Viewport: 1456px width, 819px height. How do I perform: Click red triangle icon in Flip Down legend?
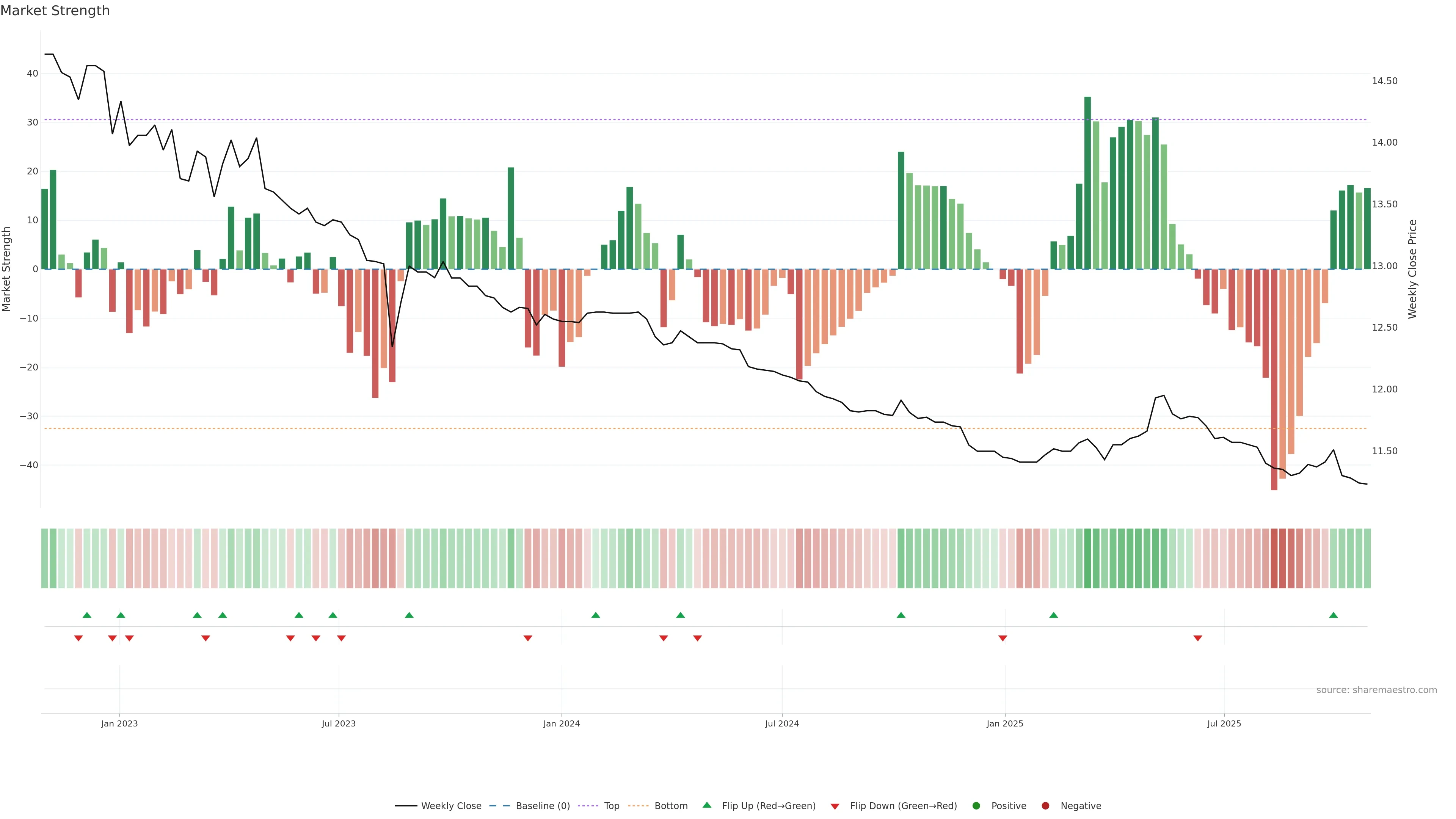click(834, 806)
